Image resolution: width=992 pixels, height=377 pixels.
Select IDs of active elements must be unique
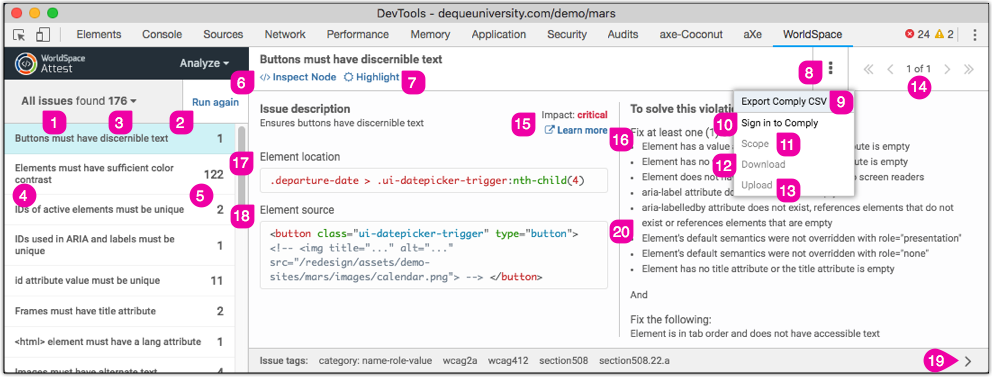point(119,209)
